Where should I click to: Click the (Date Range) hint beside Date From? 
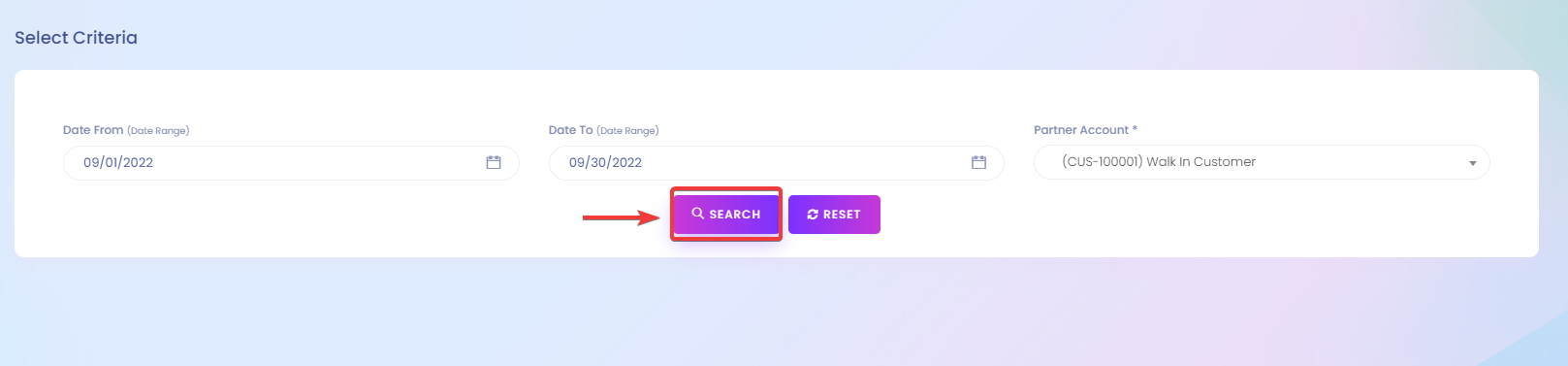pos(158,131)
